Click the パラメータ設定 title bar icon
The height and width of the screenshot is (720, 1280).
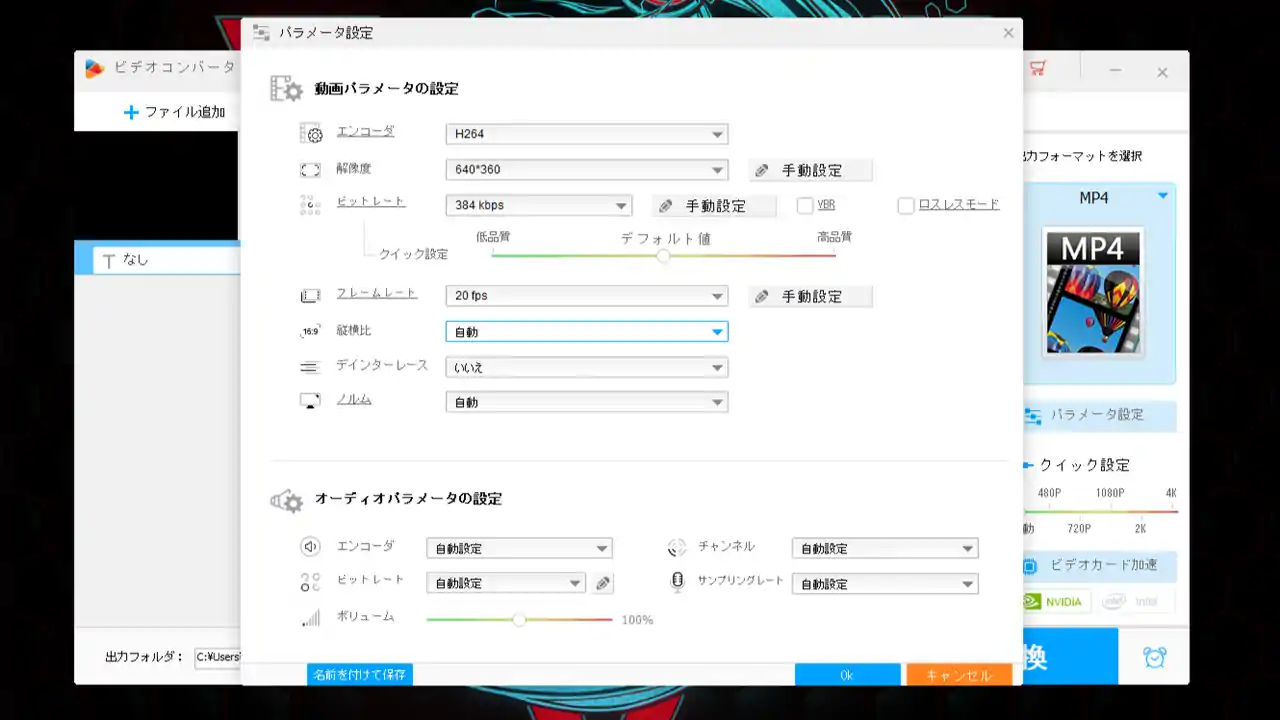tap(261, 33)
